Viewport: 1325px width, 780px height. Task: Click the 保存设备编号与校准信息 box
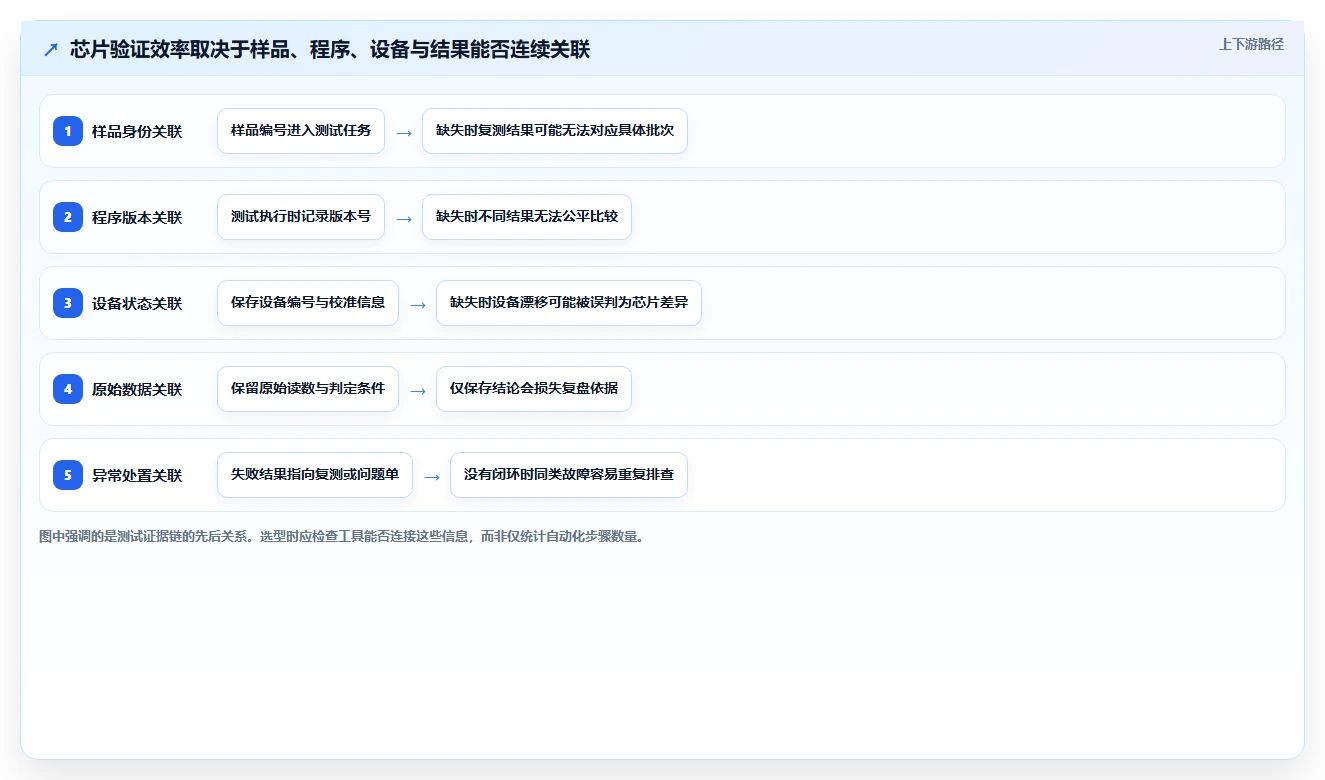(308, 303)
